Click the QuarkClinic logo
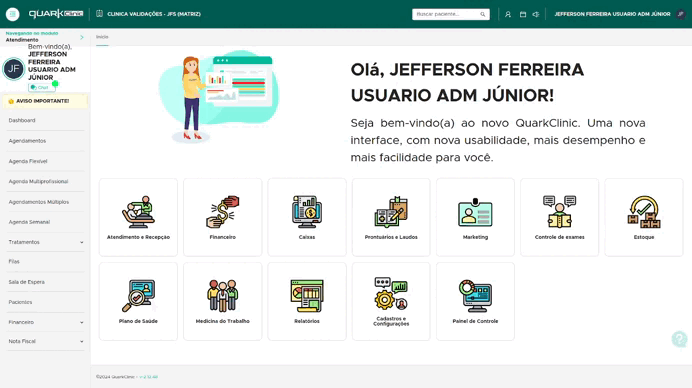The width and height of the screenshot is (692, 388). pos(56,14)
